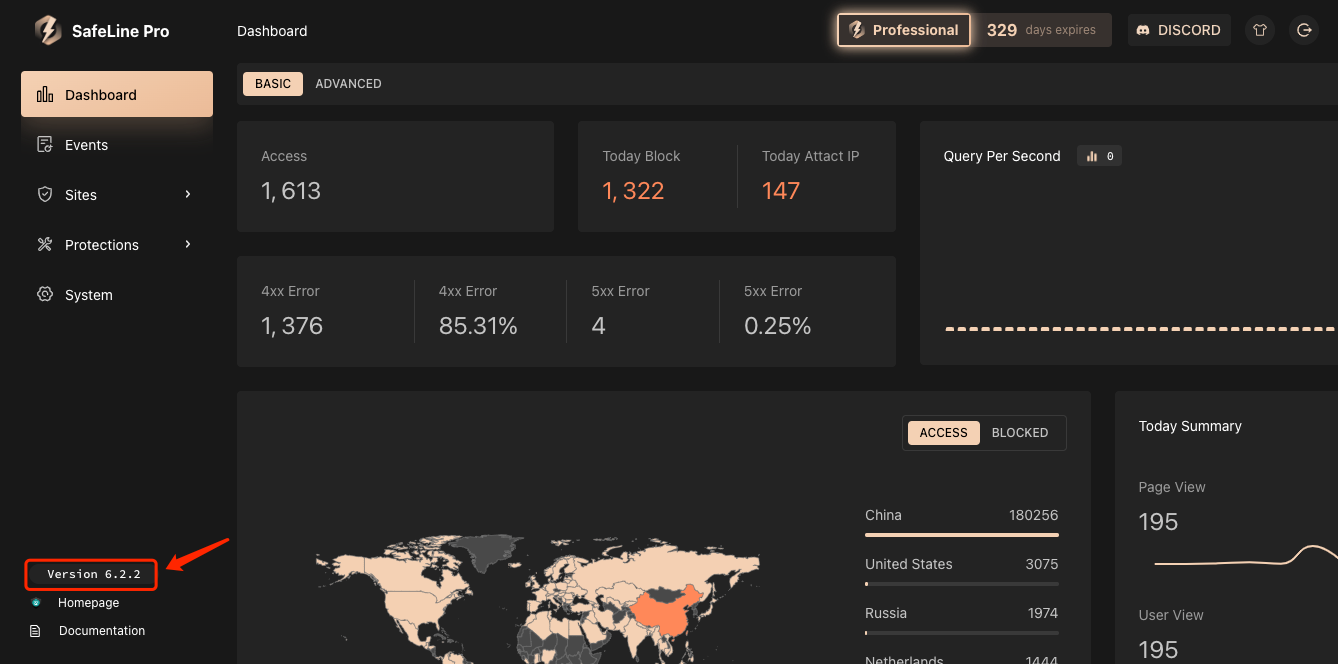Click the Documentation file icon
1338x664 pixels.
[x=36, y=631]
